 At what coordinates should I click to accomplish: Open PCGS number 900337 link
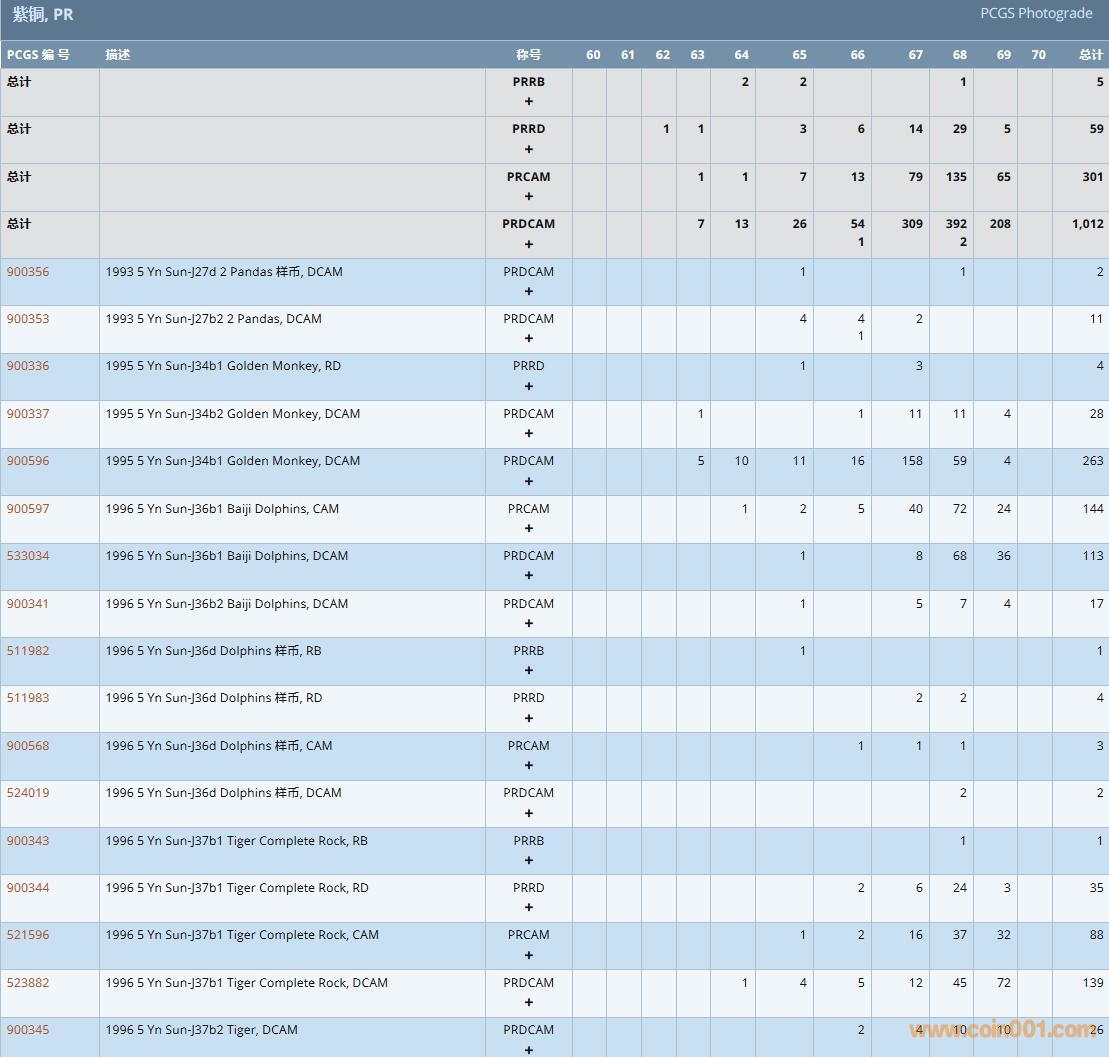click(x=28, y=413)
